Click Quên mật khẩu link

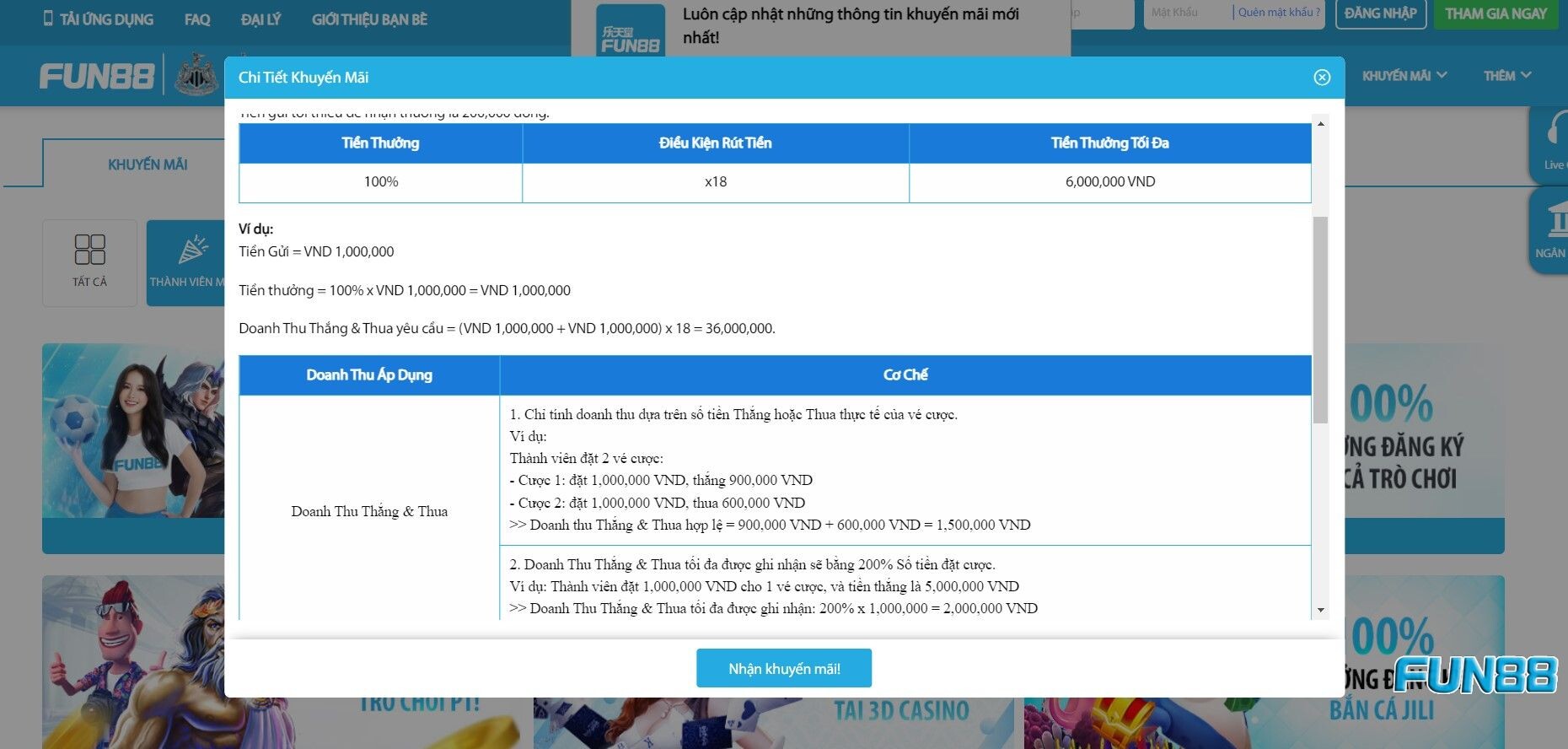coord(1279,13)
